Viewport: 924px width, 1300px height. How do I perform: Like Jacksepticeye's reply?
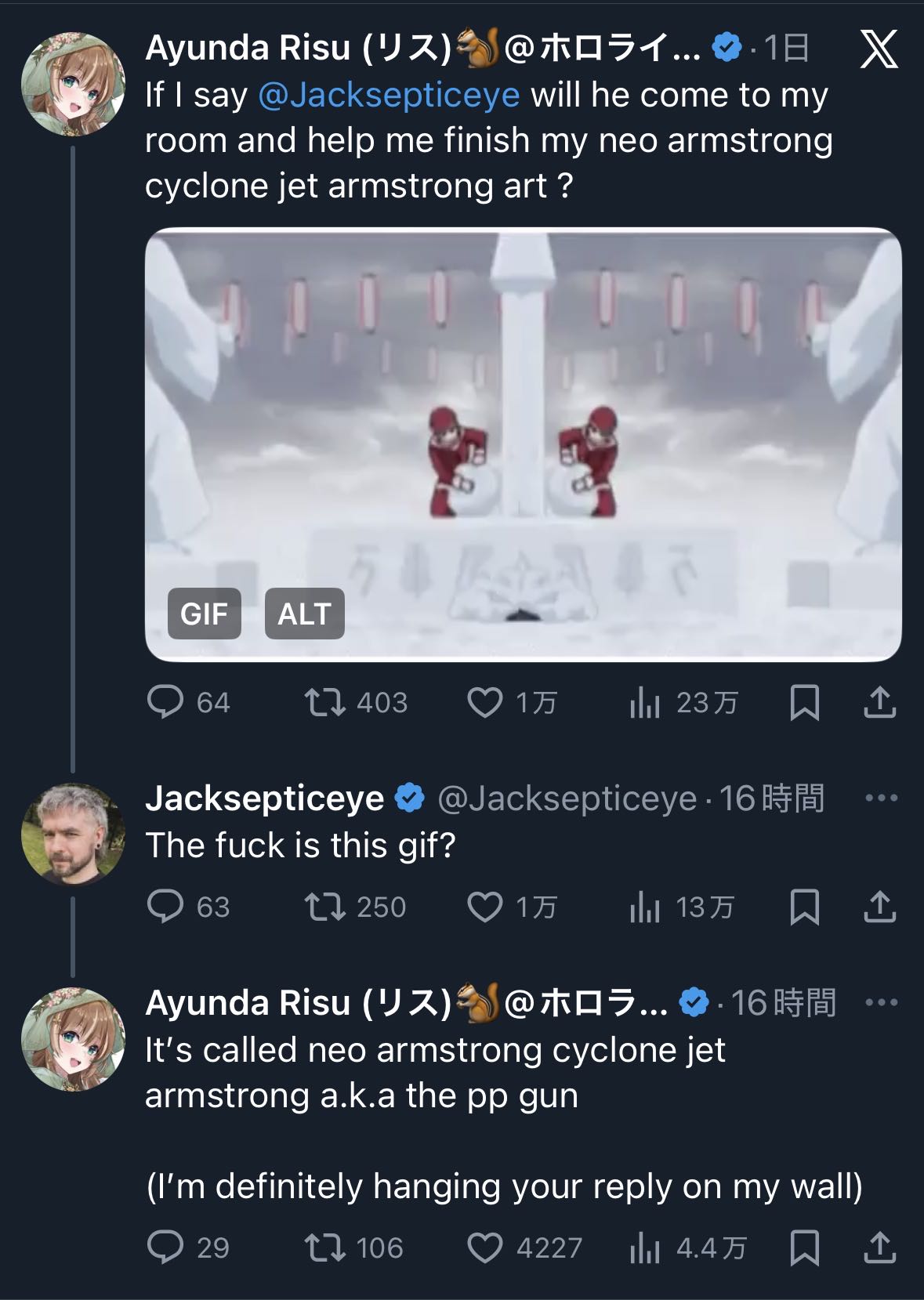(485, 907)
